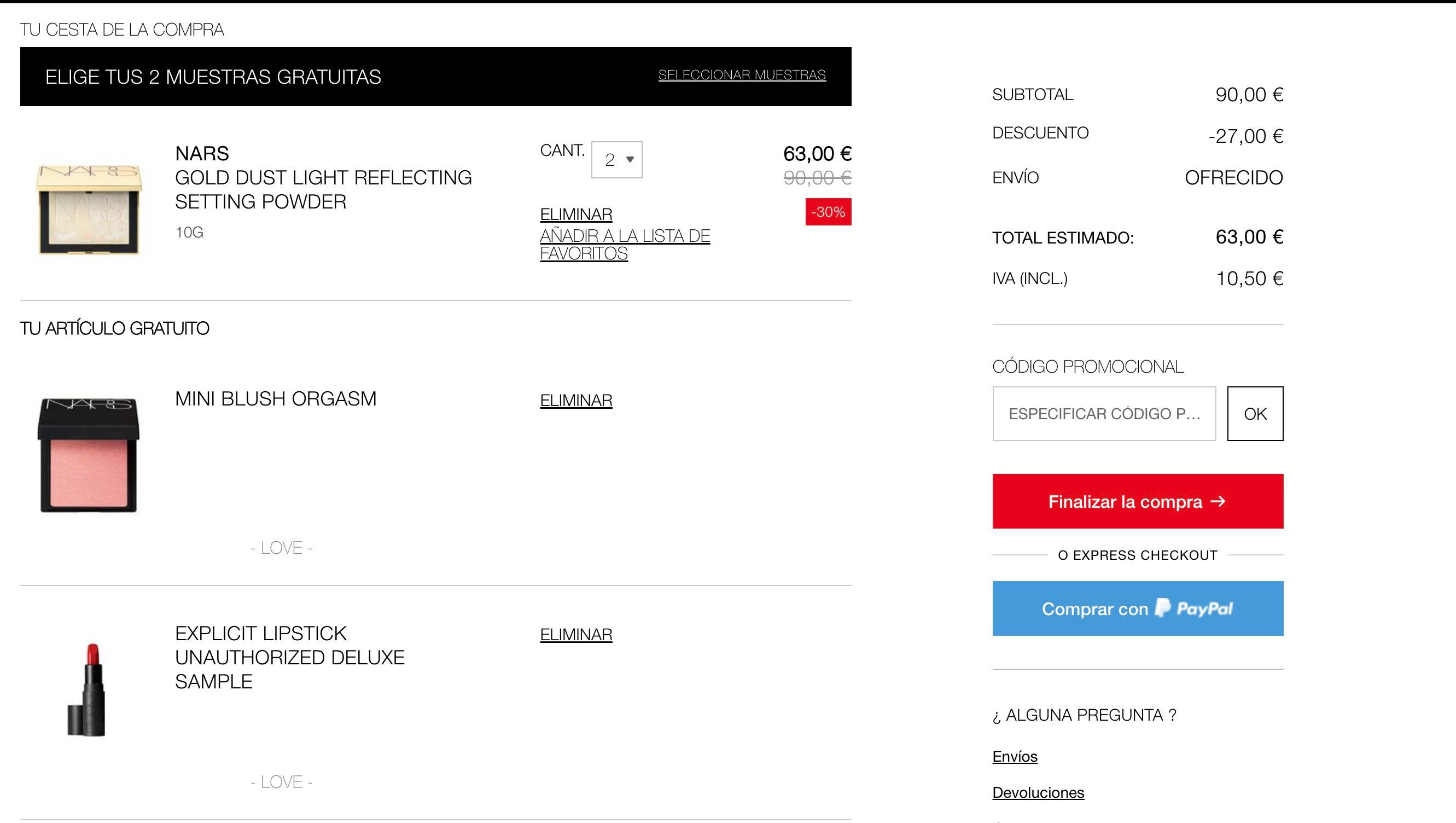This screenshot has width=1456, height=823.
Task: Click the -30% discount badge
Action: click(x=828, y=212)
